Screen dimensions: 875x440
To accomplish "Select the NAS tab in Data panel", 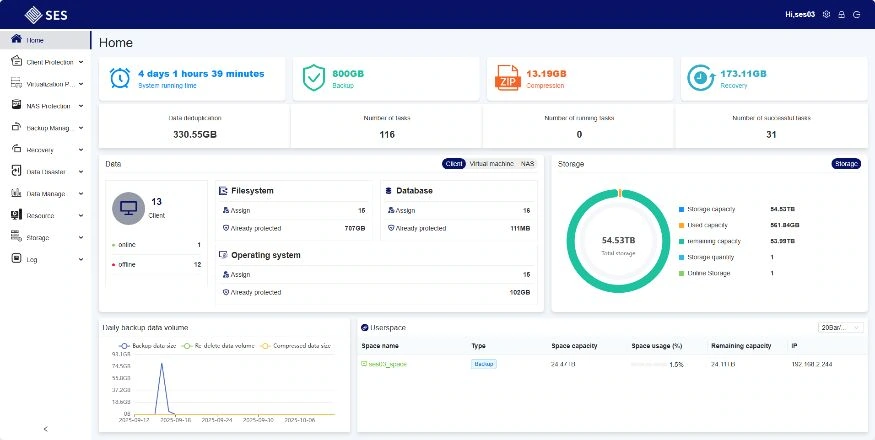I will (527, 163).
